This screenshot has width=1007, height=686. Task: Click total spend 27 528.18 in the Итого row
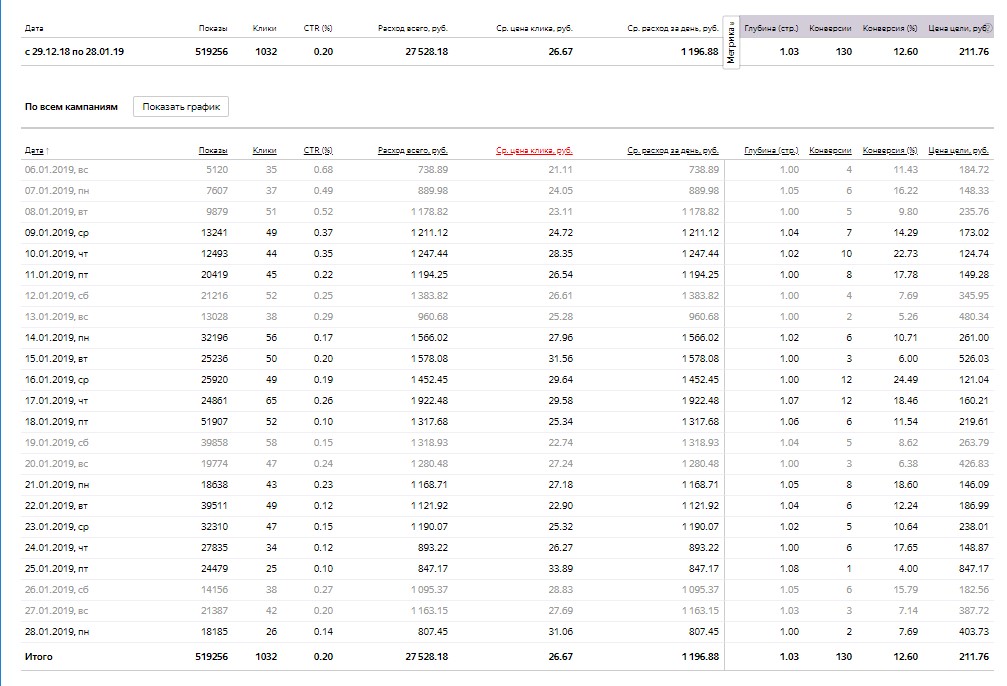426,656
